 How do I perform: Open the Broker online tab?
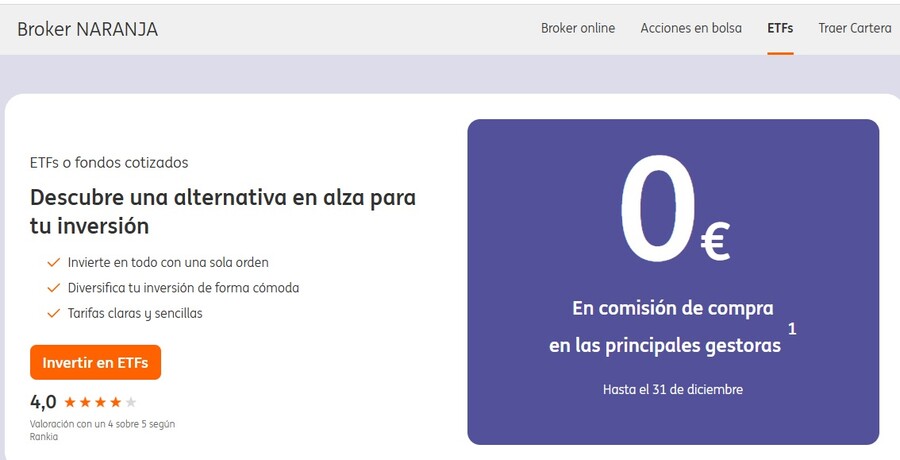coord(577,28)
